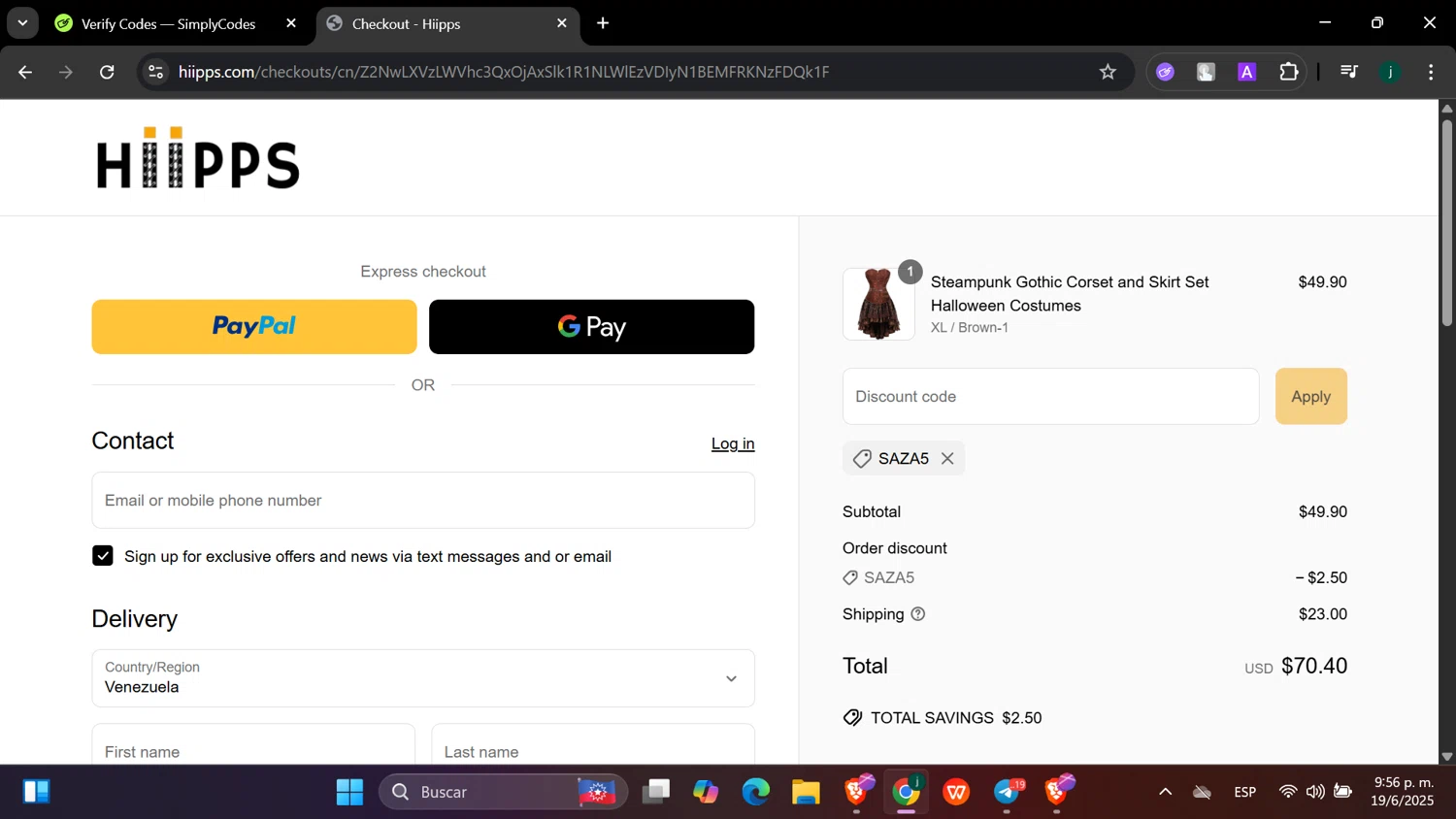Click the $70.40 total amount
The height and width of the screenshot is (819, 1456).
pyautogui.click(x=1314, y=666)
